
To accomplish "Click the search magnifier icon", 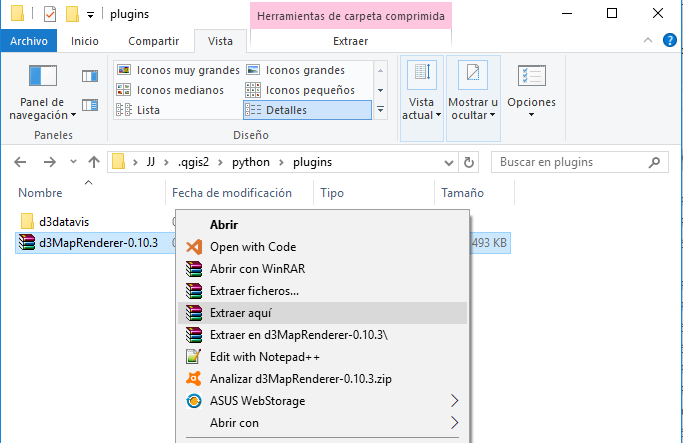I will coord(654,163).
